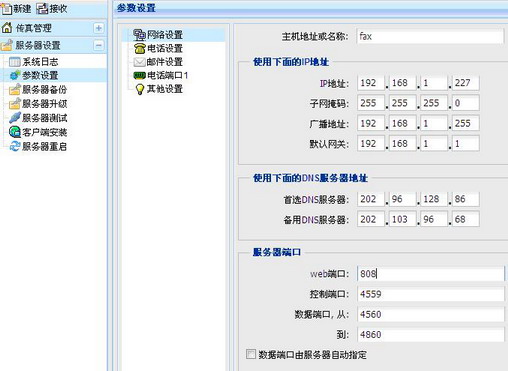
Task: Click the 服务器端口 group title
Action: click(x=277, y=252)
